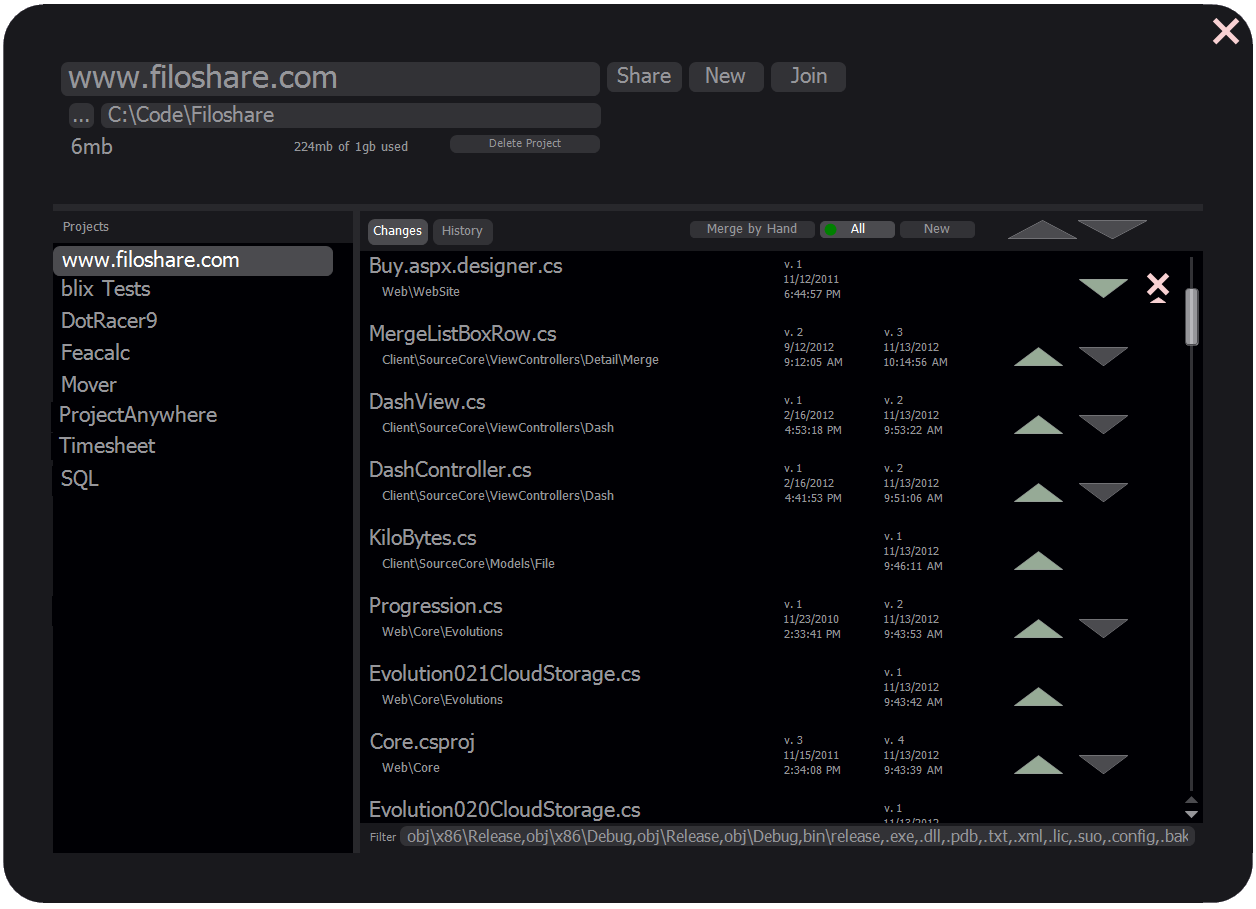This screenshot has height=909, width=1256.
Task: Click the down arrow for DashController.cs
Action: pyautogui.click(x=1103, y=492)
